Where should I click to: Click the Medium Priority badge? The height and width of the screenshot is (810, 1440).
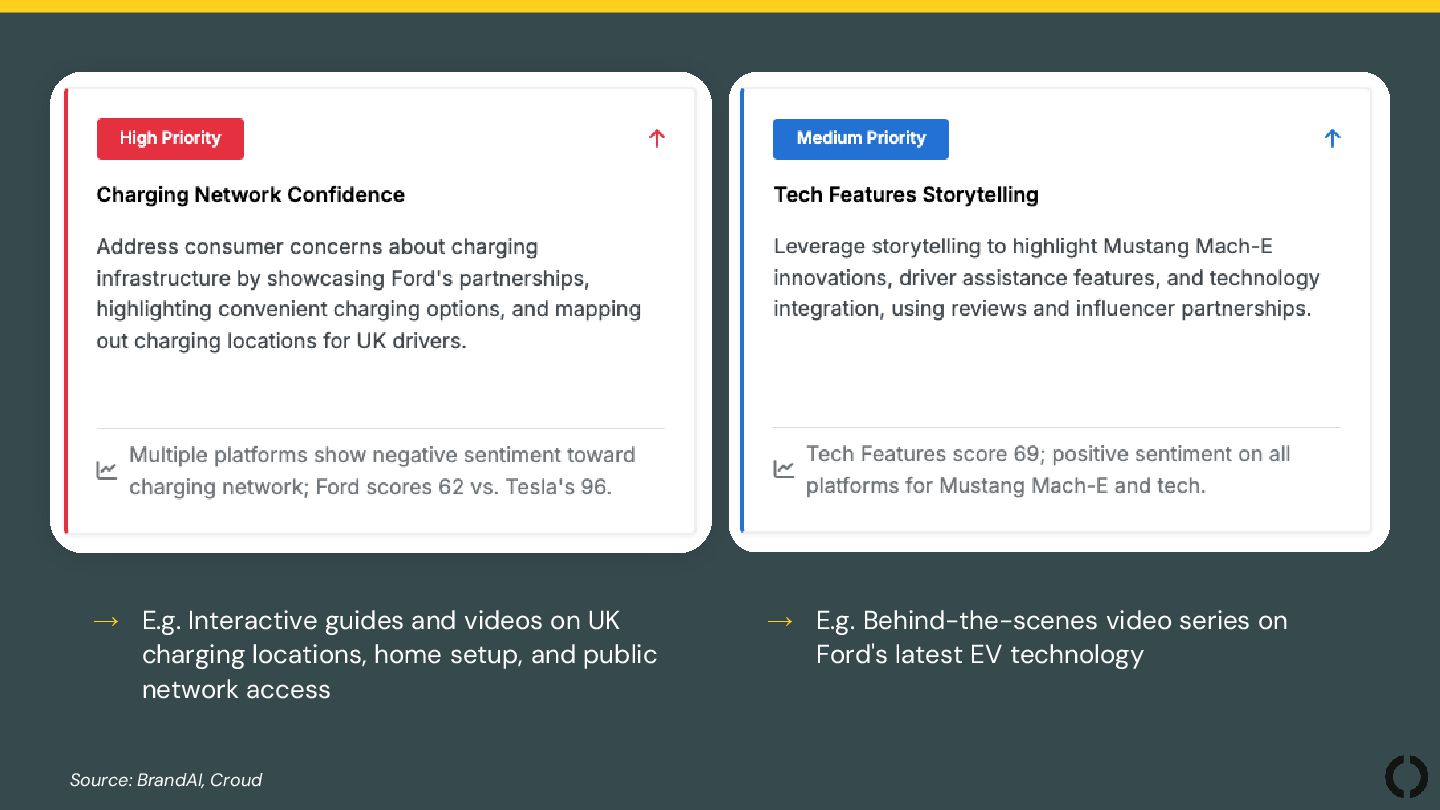(x=861, y=139)
